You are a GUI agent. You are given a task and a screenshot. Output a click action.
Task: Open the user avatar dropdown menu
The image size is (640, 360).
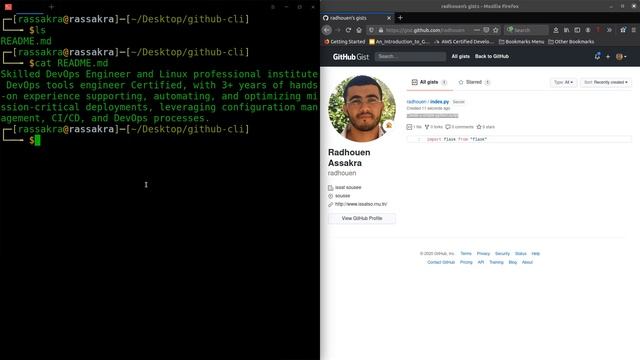[x=621, y=57]
